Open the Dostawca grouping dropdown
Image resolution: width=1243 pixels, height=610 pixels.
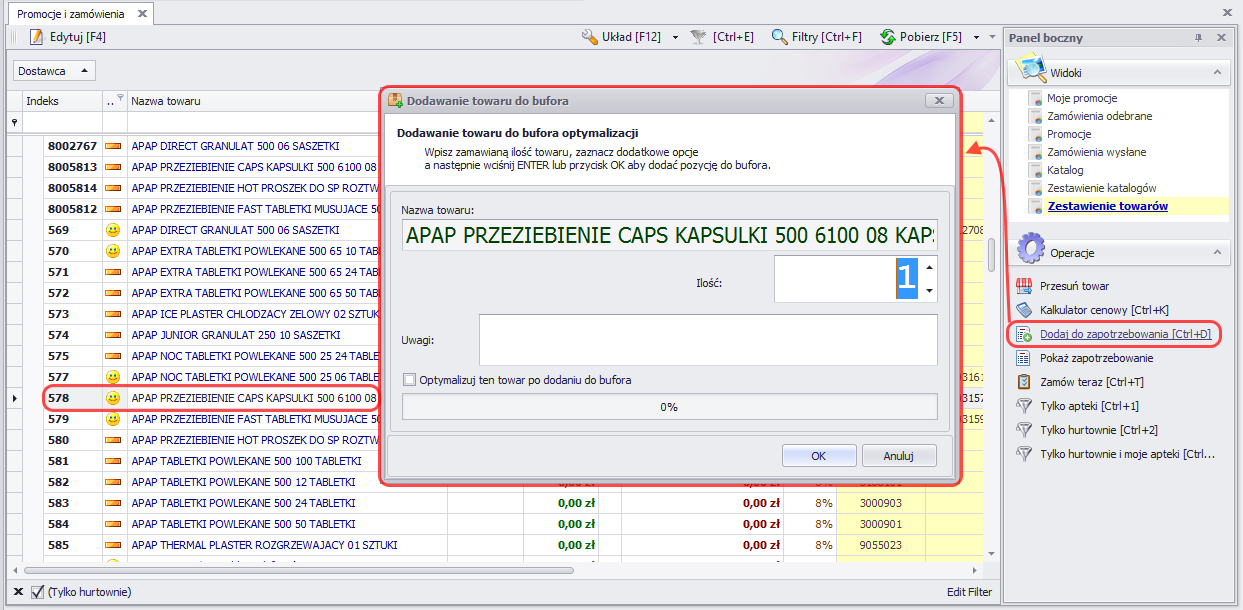56,71
